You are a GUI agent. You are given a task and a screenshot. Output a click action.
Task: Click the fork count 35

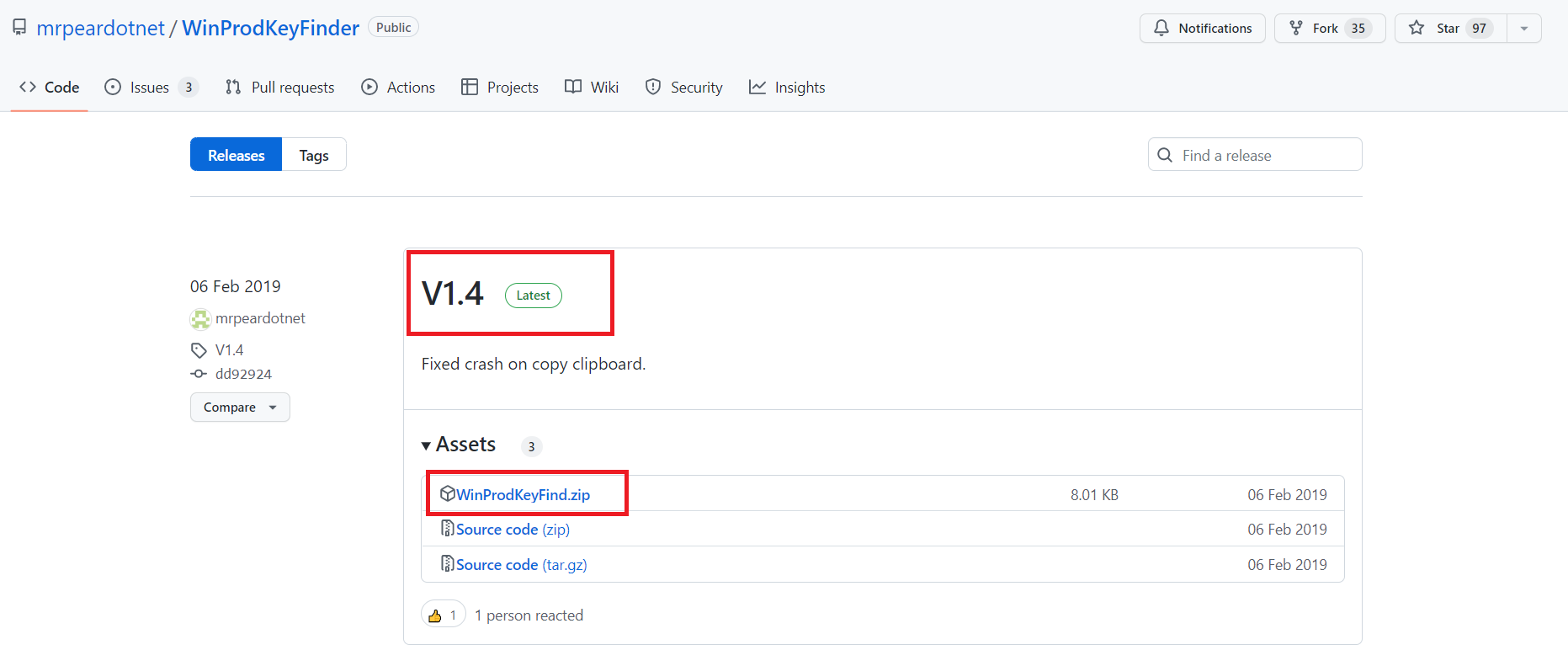pyautogui.click(x=1358, y=29)
